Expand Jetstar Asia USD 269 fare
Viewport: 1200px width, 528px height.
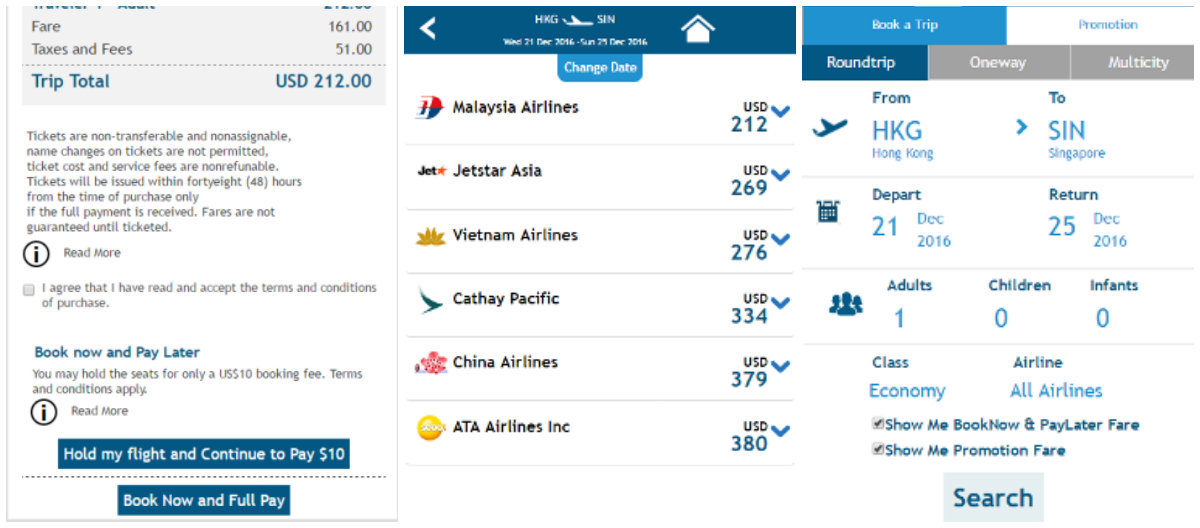[780, 176]
